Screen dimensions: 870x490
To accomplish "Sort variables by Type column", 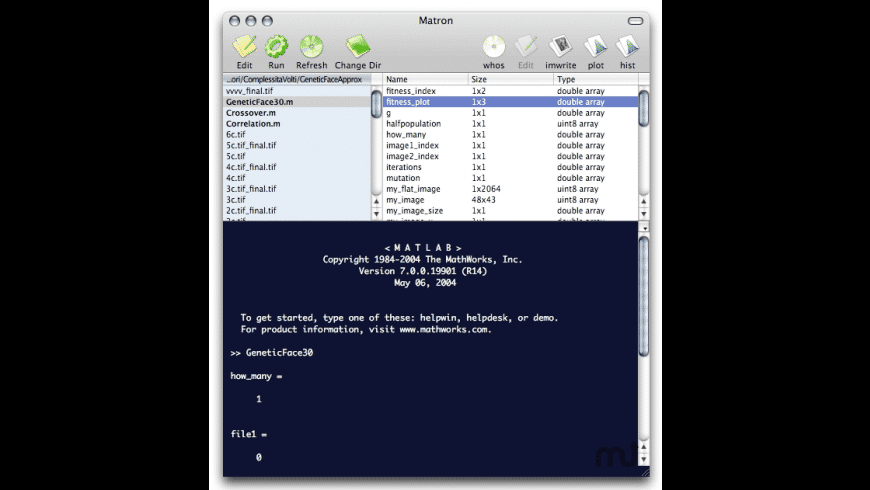I will (596, 79).
